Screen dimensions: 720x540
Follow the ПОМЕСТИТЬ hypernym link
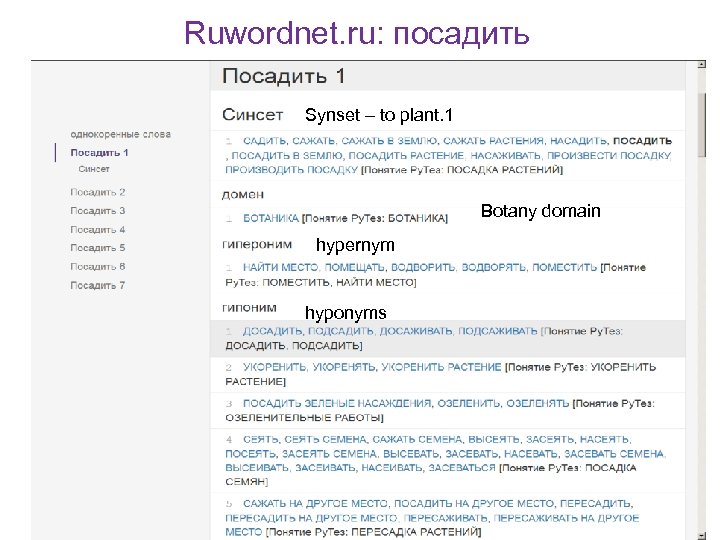564,267
